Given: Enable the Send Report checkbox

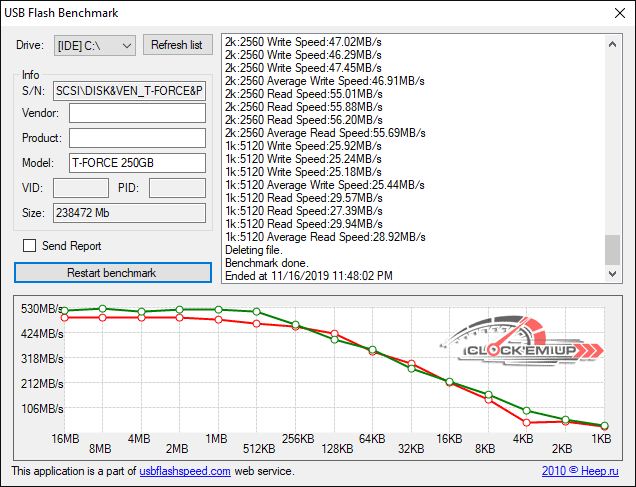Looking at the screenshot, I should pyautogui.click(x=29, y=246).
